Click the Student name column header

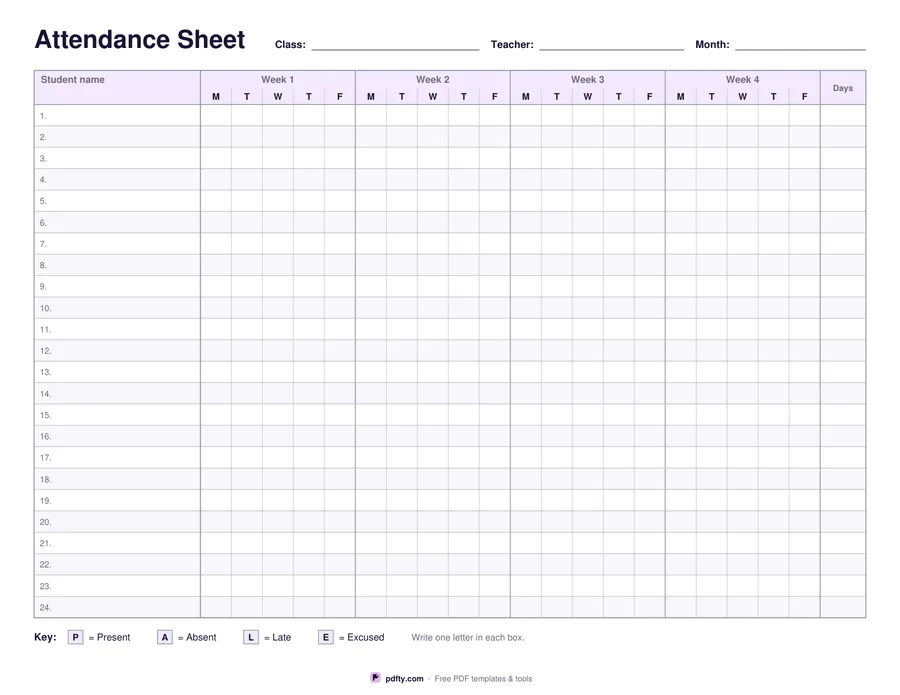pyautogui.click(x=117, y=87)
